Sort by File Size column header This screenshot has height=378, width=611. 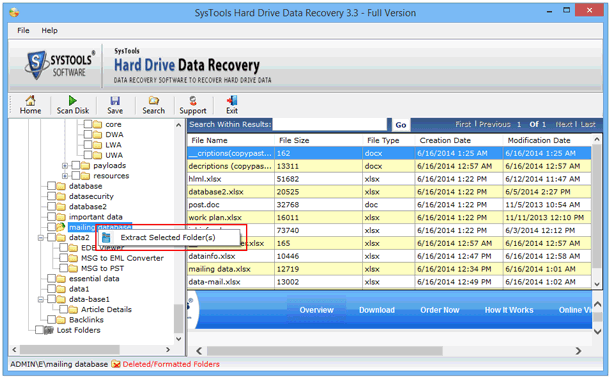click(318, 140)
